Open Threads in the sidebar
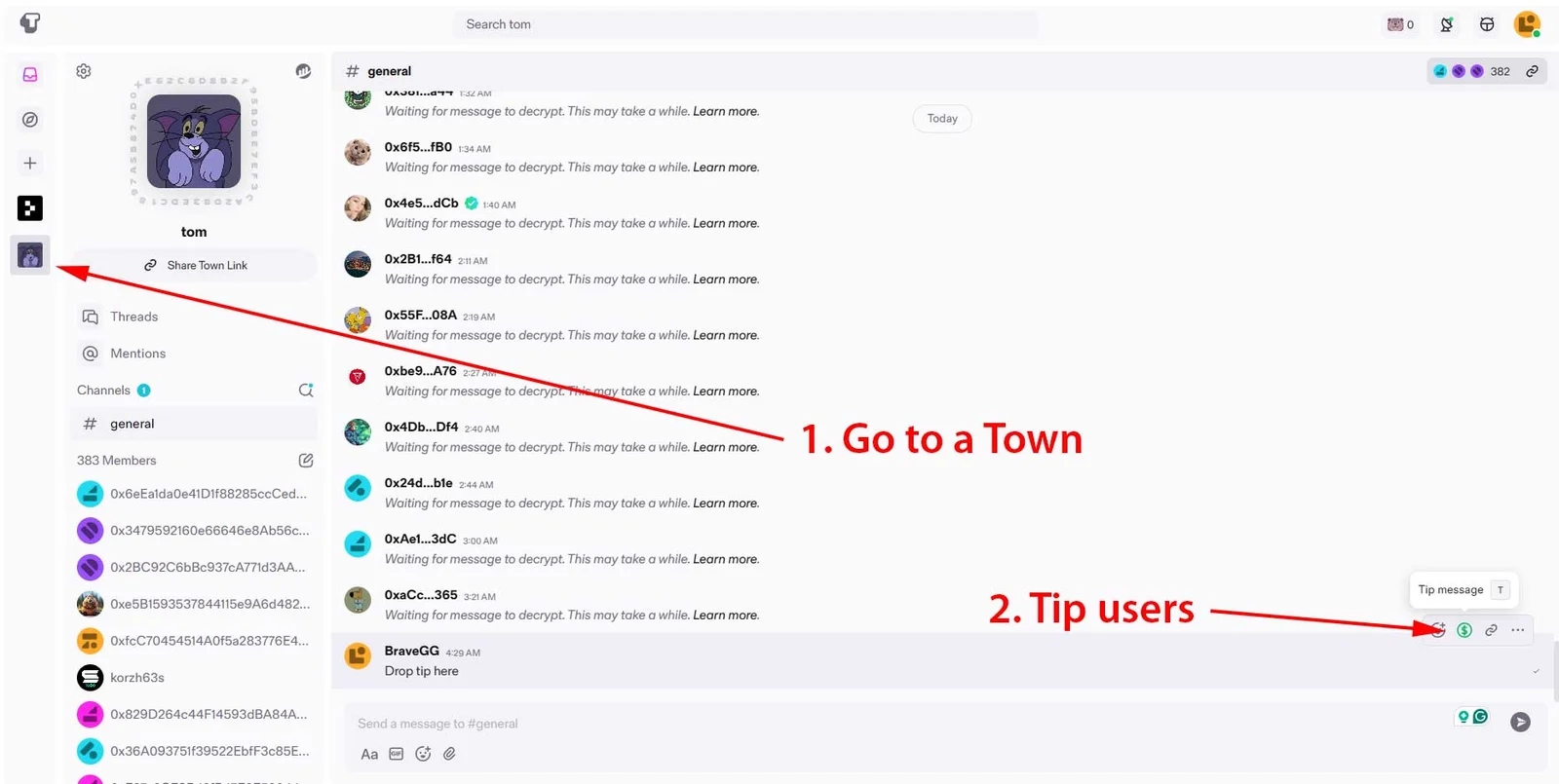1559x784 pixels. [x=195, y=317]
